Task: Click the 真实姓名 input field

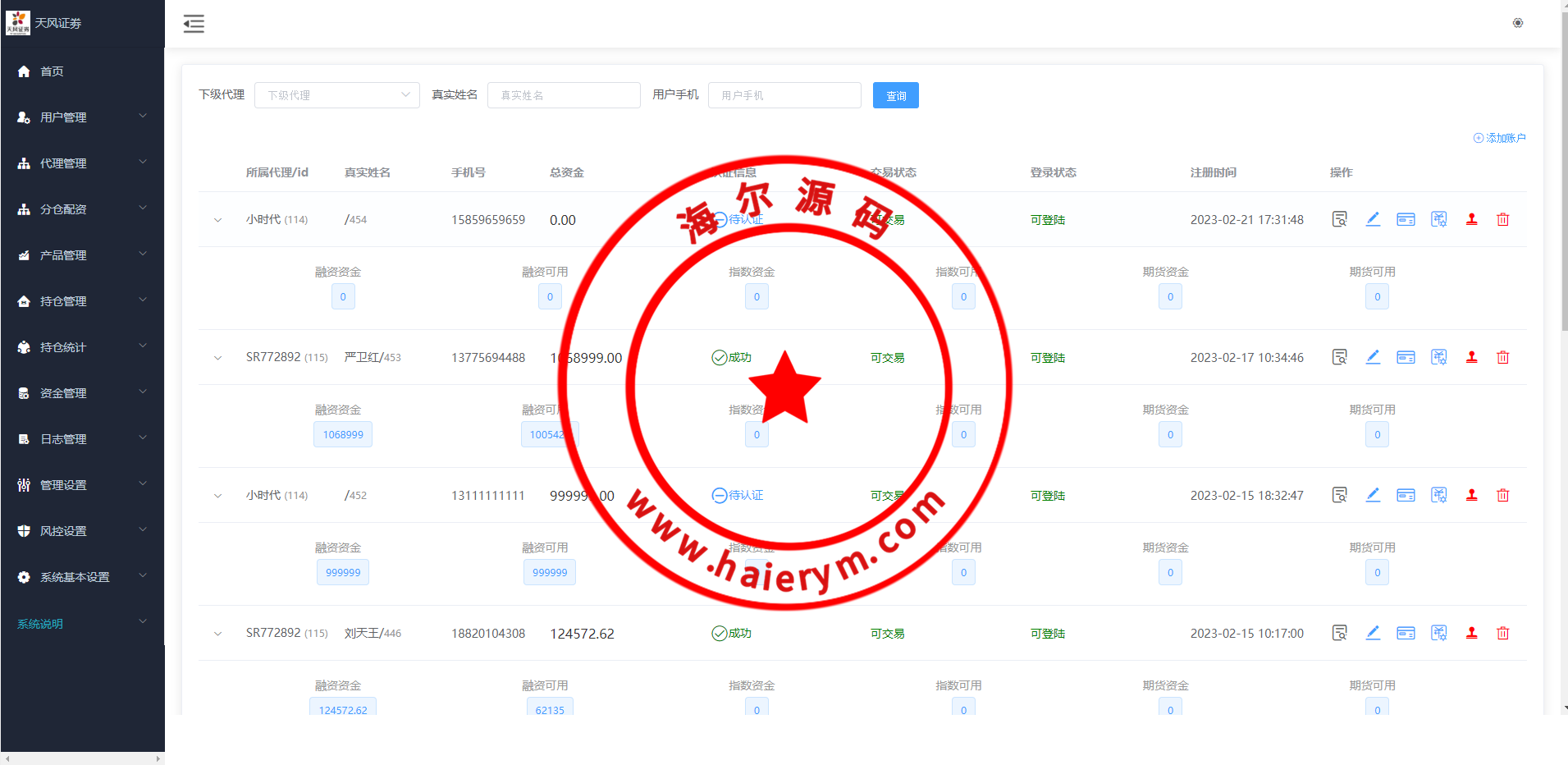Action: [x=563, y=95]
